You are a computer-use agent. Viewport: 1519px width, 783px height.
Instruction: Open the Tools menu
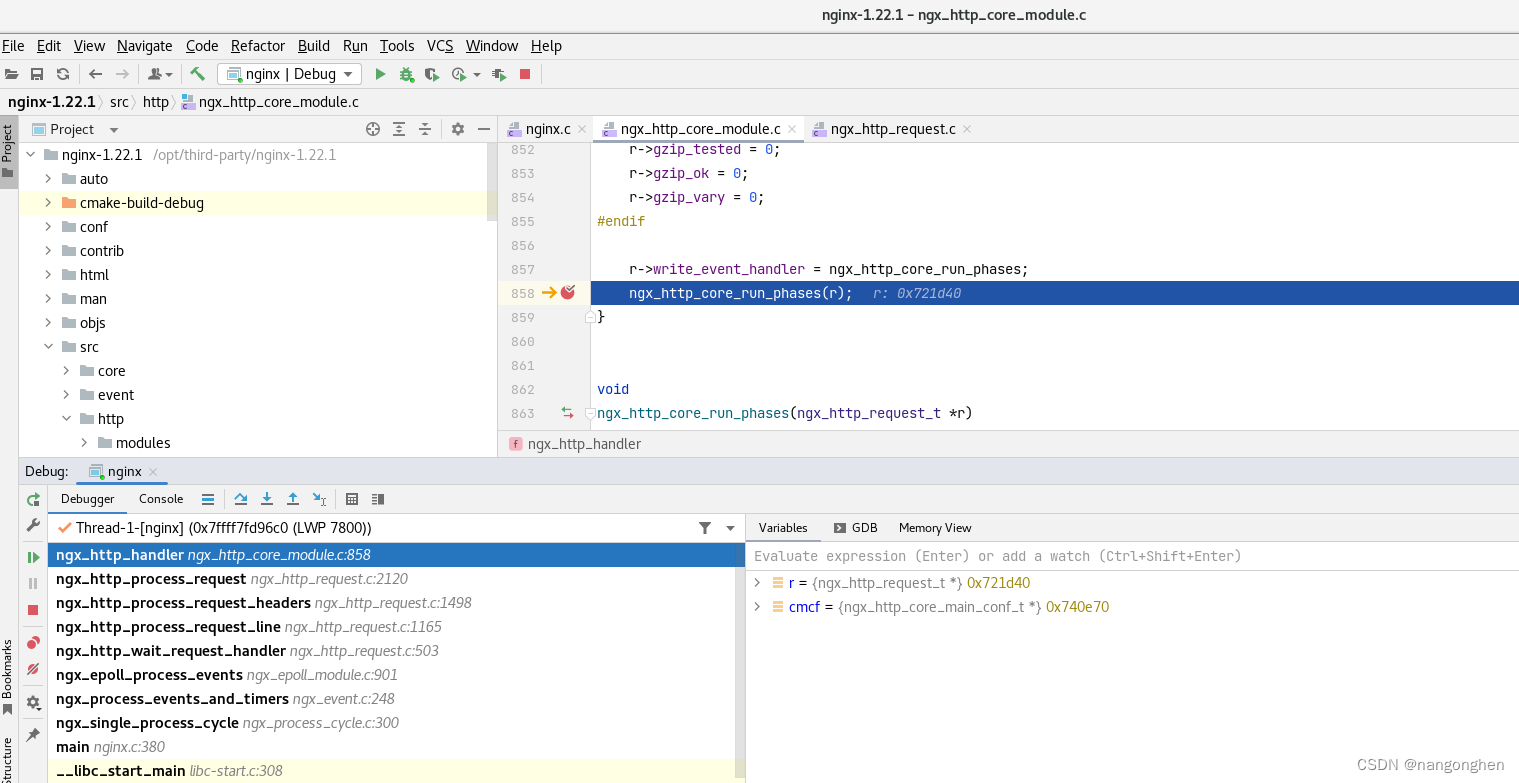point(397,46)
